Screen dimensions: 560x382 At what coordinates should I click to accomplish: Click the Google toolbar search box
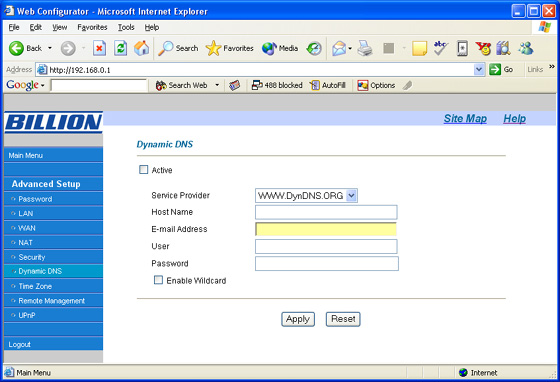tap(99, 85)
